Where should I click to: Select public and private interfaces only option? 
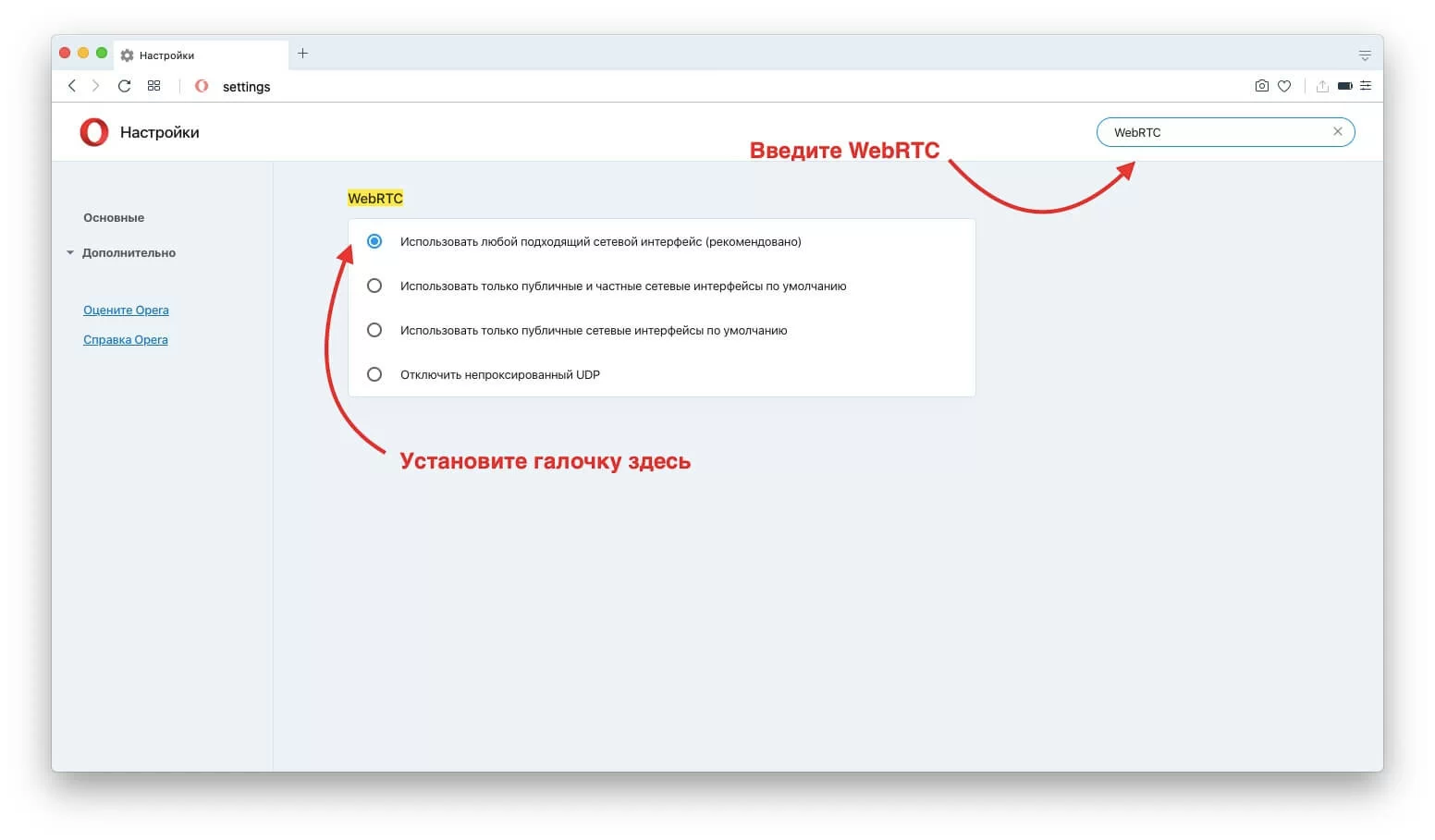[x=374, y=286]
